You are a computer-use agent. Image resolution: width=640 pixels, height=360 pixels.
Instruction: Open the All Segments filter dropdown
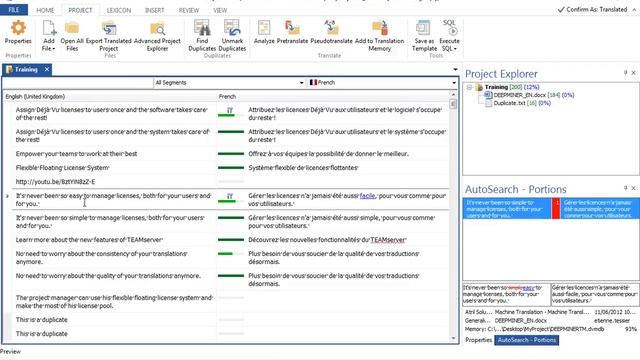point(302,83)
